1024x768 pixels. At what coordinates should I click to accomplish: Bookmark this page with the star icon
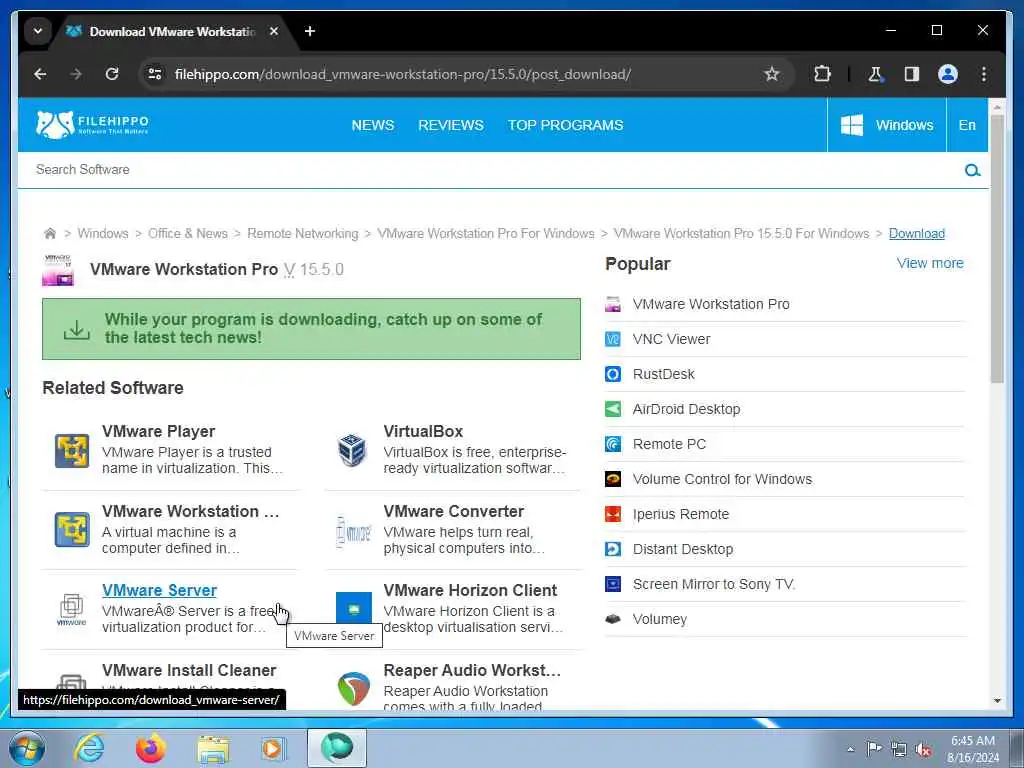[x=772, y=74]
